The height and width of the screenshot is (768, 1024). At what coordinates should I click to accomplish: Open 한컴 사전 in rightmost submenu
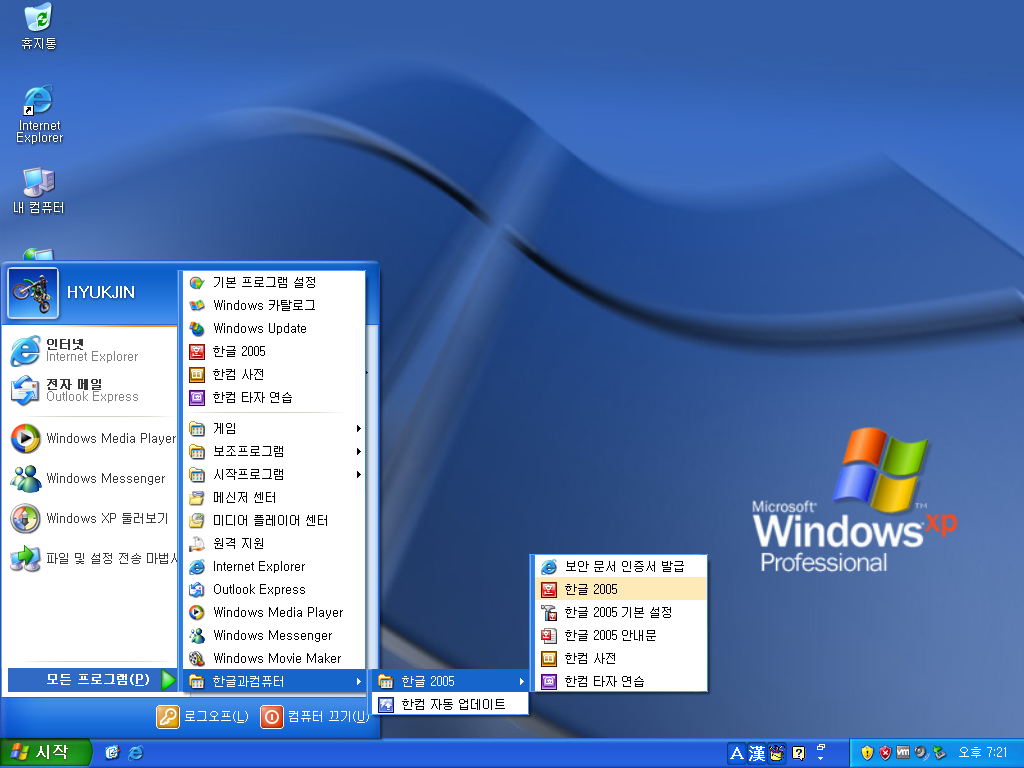coord(621,658)
